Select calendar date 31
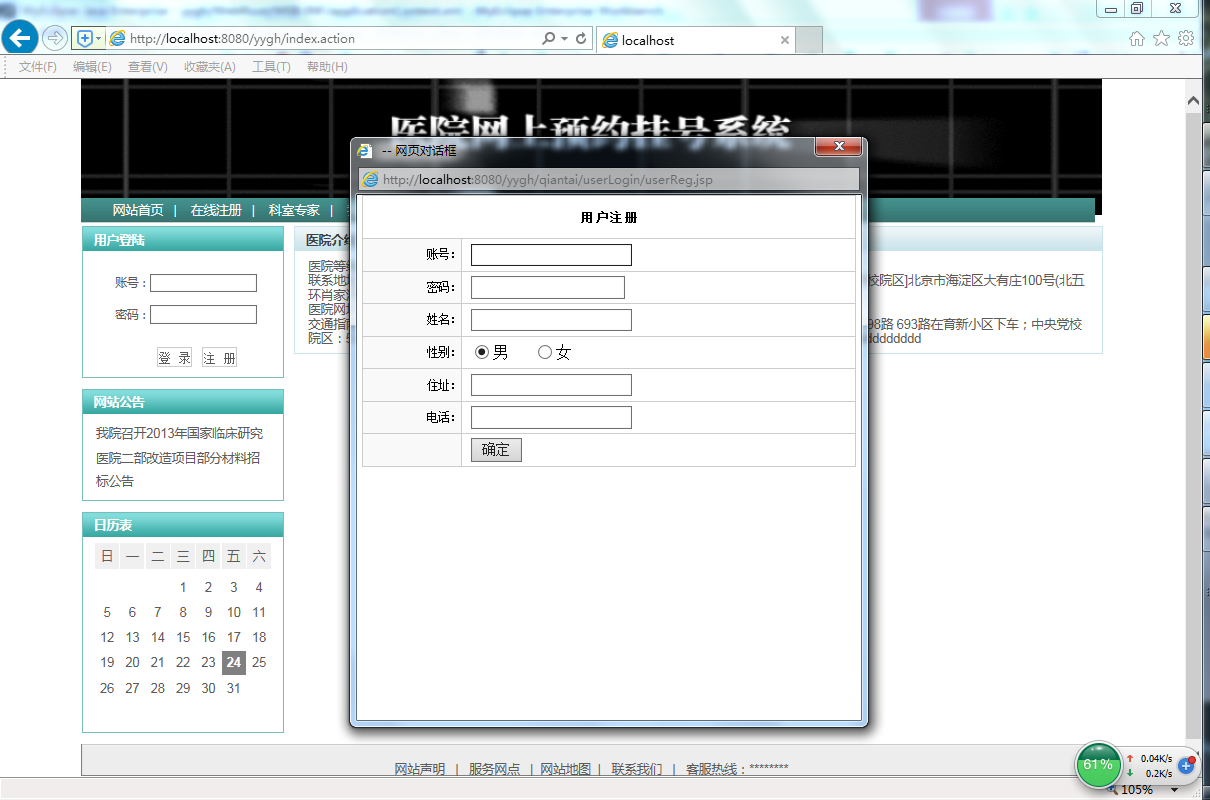Screen dimensions: 1210x800 coord(234,688)
